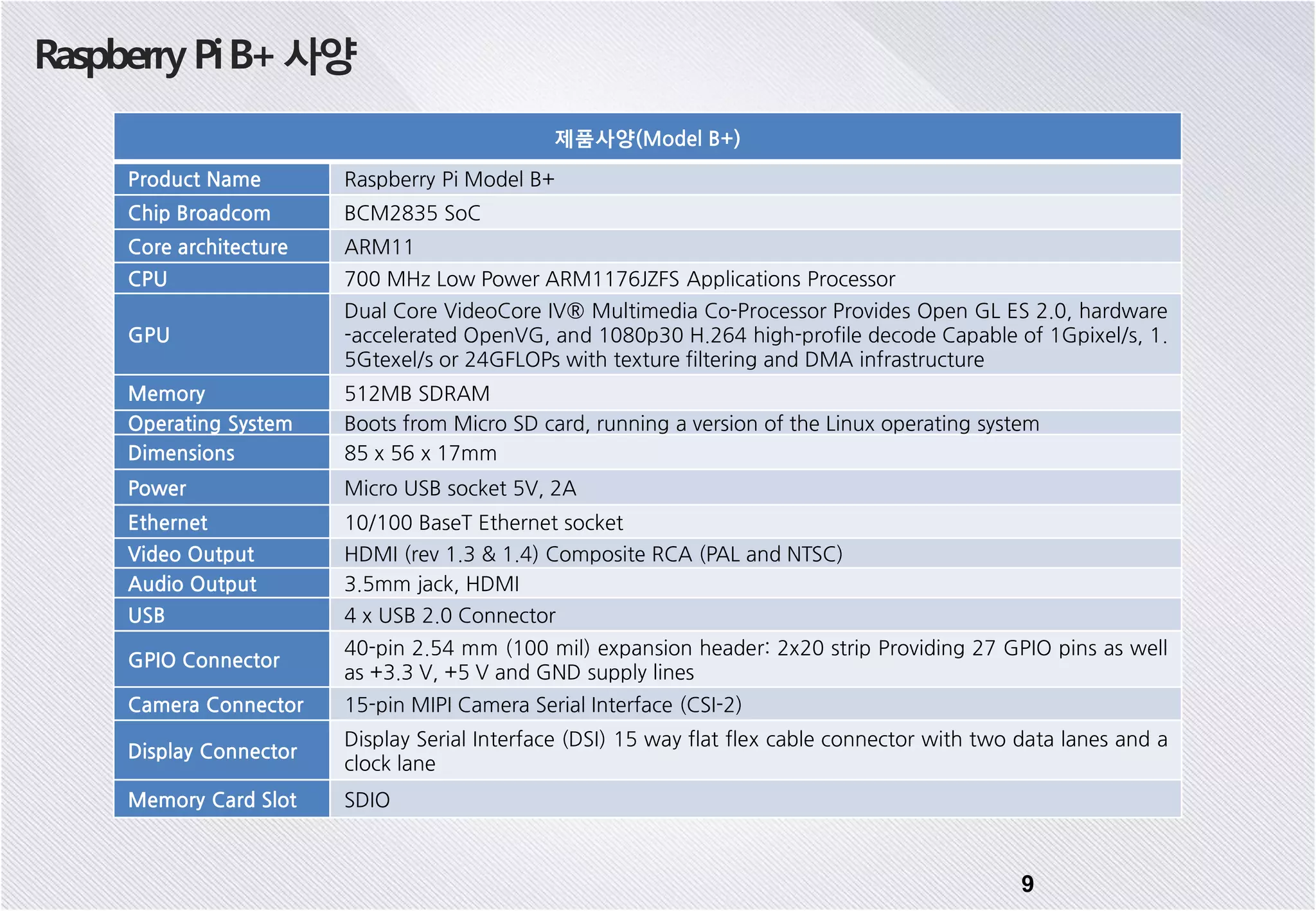Click the 'Audio Output' label cell

(222, 583)
